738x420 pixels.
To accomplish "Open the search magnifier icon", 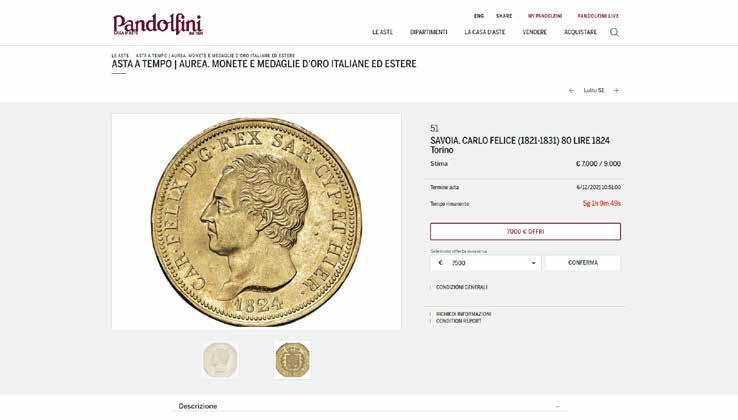I will click(614, 32).
